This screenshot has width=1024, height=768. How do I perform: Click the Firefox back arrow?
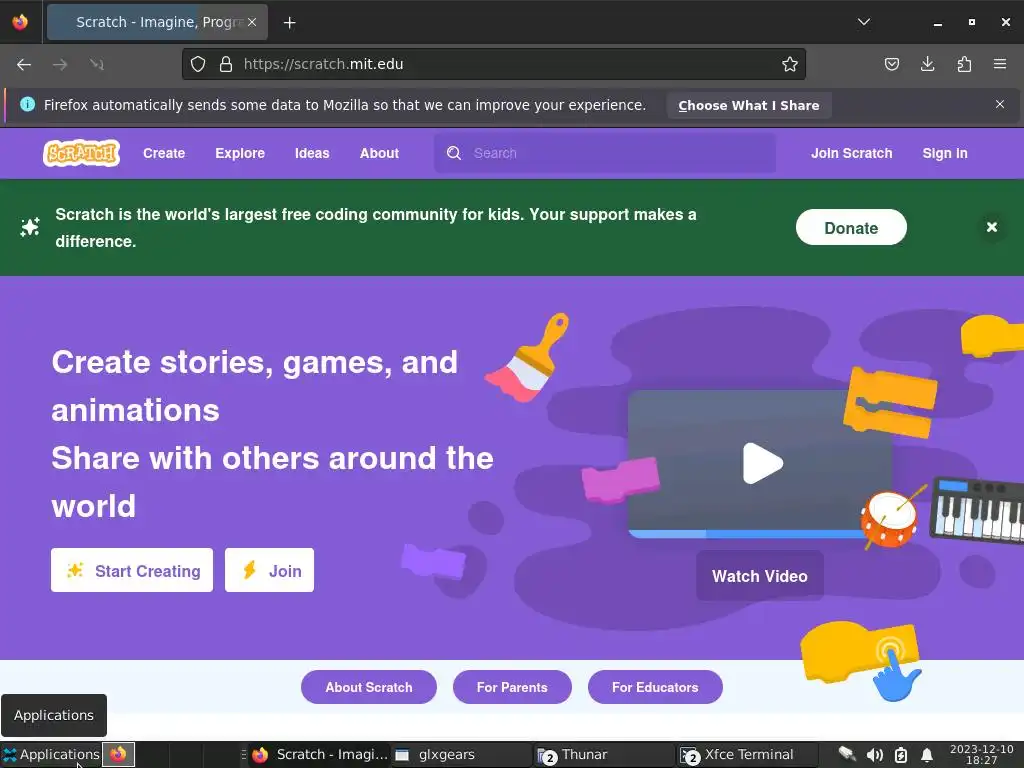point(24,64)
